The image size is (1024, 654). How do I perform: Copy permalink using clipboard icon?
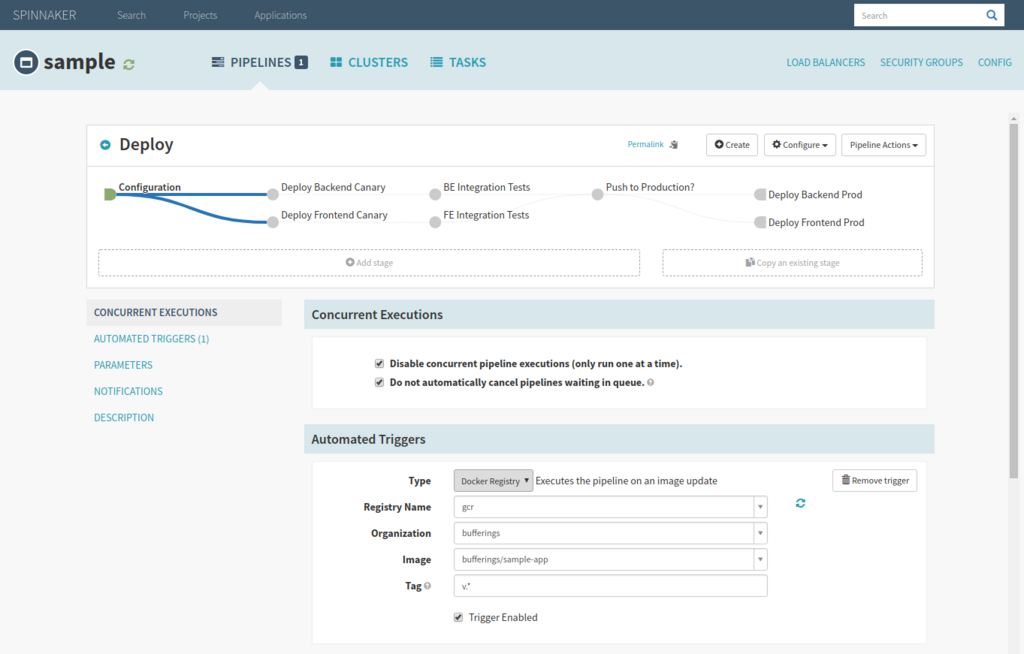674,144
